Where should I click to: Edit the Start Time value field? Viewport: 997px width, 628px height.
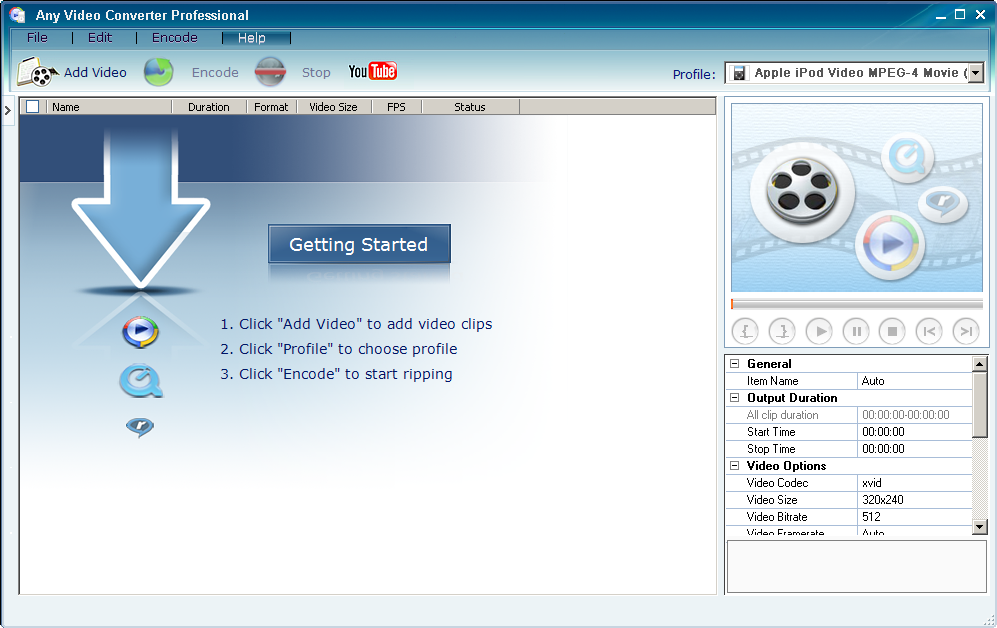(x=914, y=432)
